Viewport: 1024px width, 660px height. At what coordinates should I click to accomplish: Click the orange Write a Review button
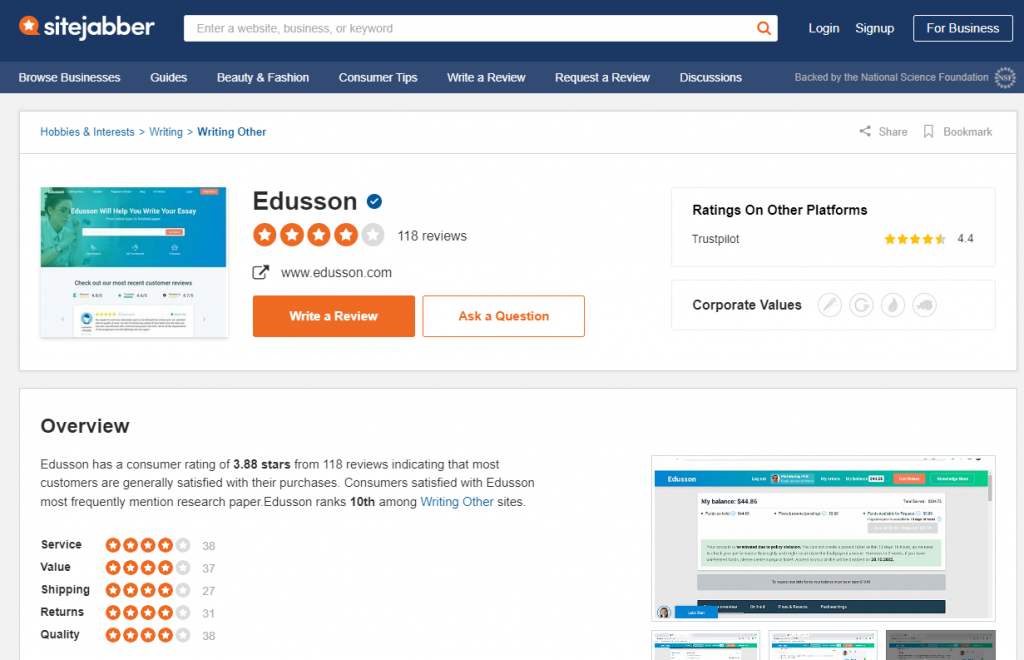tap(334, 316)
